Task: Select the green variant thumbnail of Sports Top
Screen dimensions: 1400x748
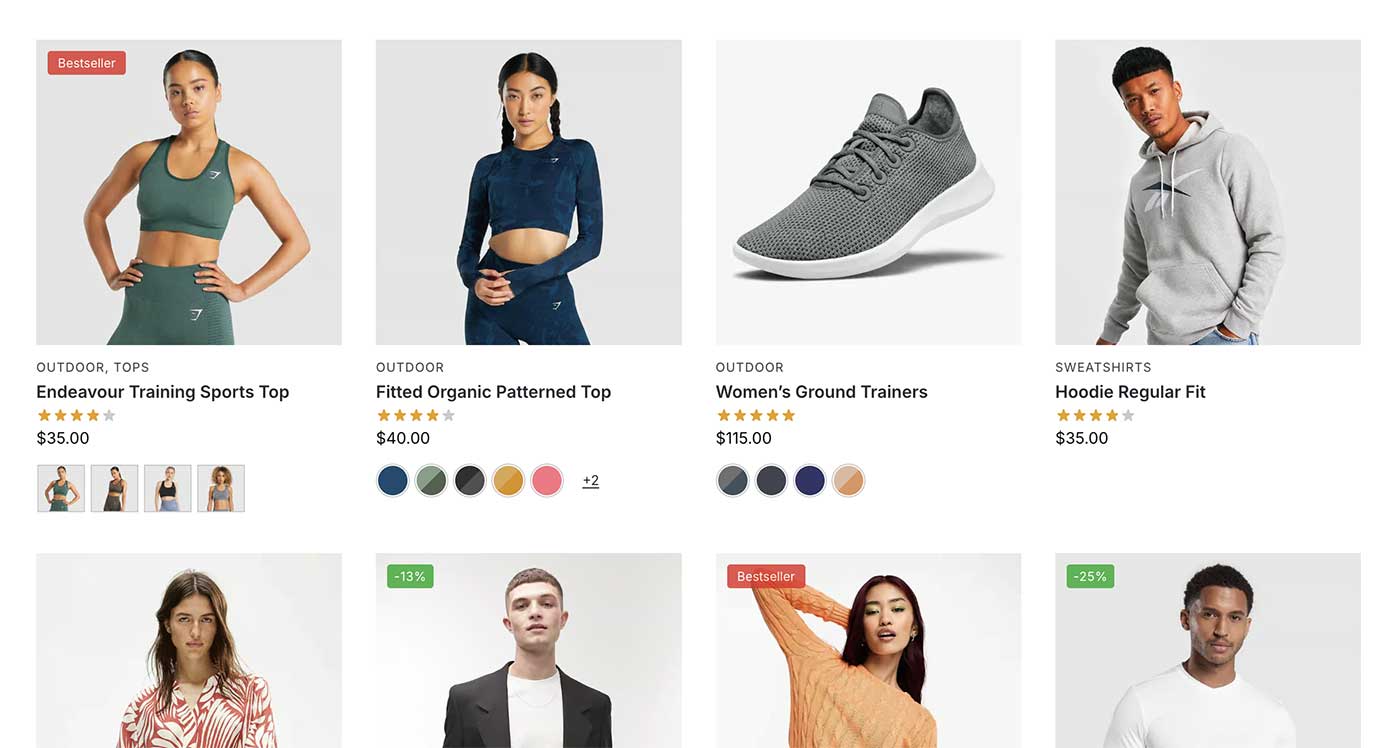Action: 61,488
